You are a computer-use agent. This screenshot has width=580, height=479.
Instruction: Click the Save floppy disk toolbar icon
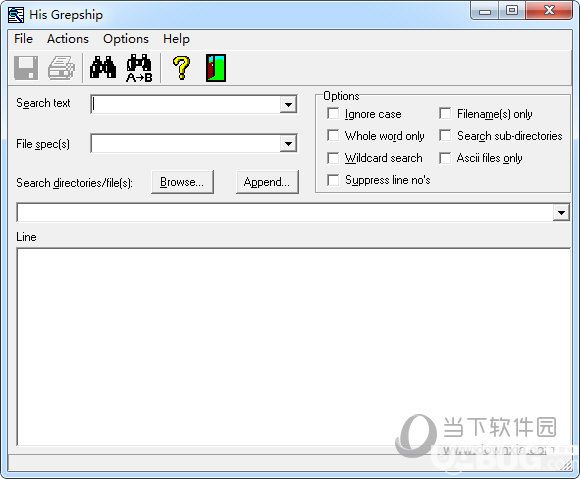pos(26,68)
